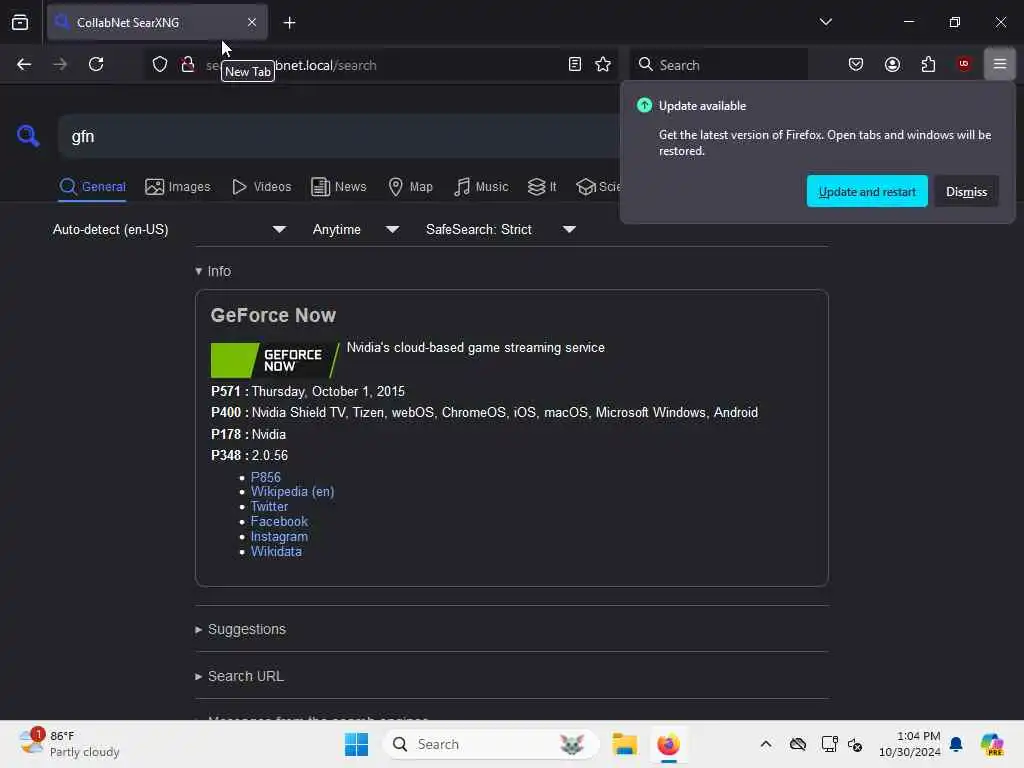Screen dimensions: 1024x768
Task: Click the network display tray icon
Action: pyautogui.click(x=829, y=744)
